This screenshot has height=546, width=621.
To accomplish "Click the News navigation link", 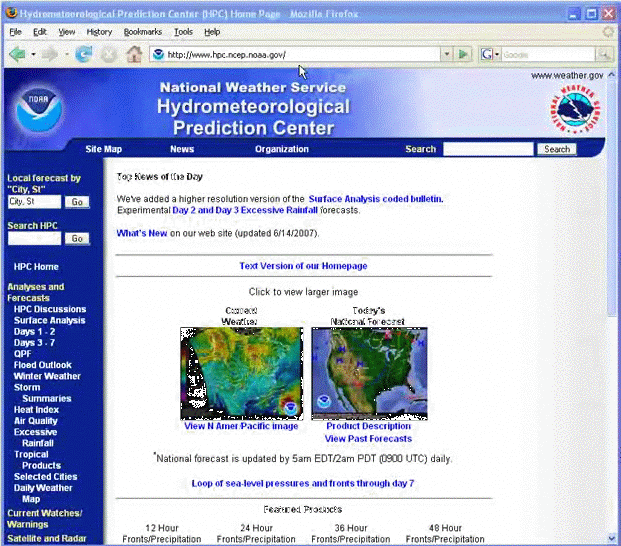I will [x=182, y=149].
